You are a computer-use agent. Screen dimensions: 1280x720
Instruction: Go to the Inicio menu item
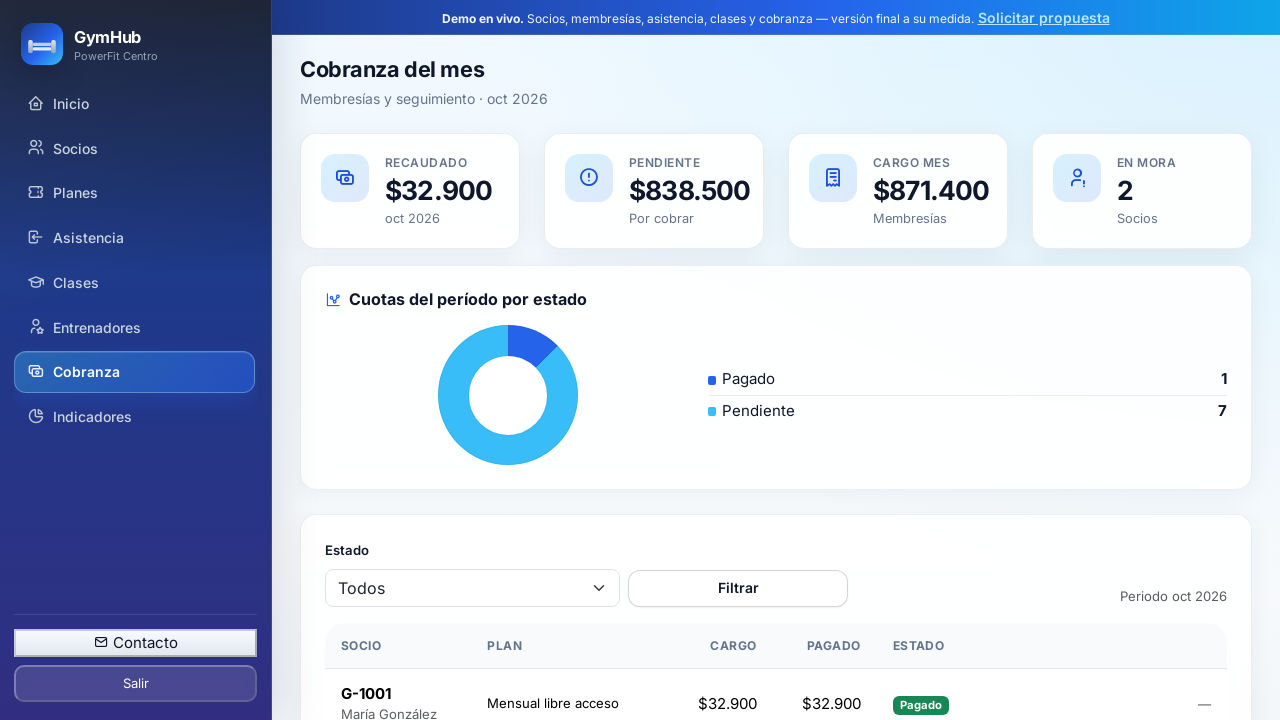(x=134, y=103)
